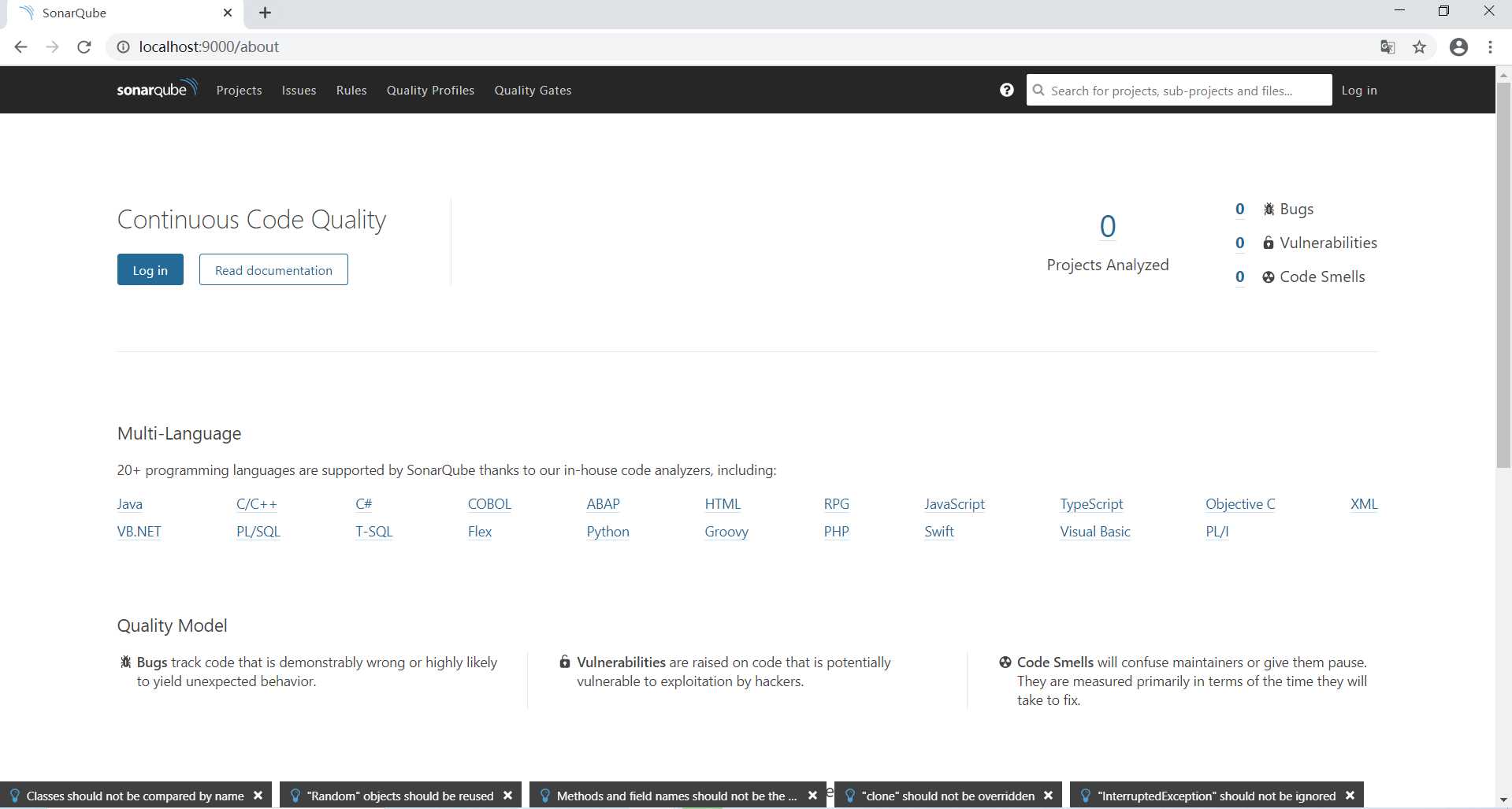Open the COBOL language link
The height and width of the screenshot is (809, 1512).
[x=489, y=504]
